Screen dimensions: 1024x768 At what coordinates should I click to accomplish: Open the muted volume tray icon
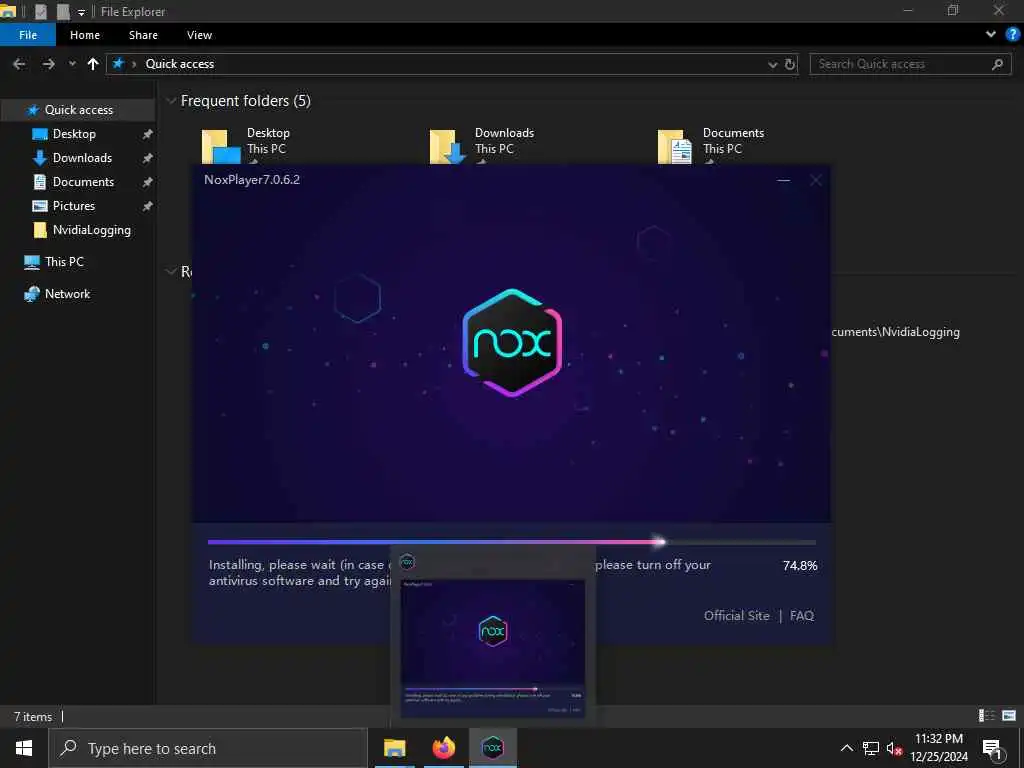[895, 748]
